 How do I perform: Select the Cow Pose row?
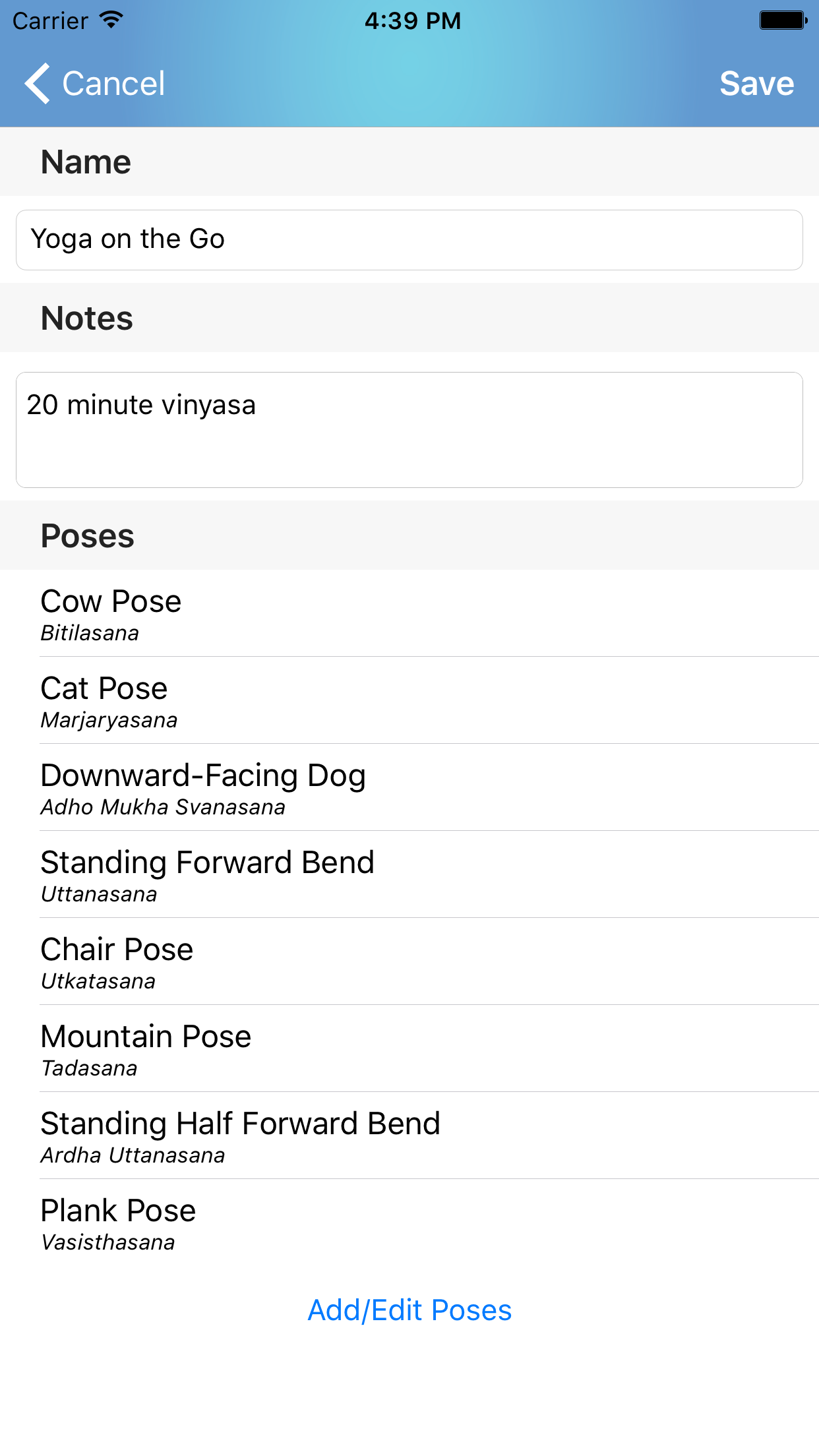pyautogui.click(x=409, y=614)
